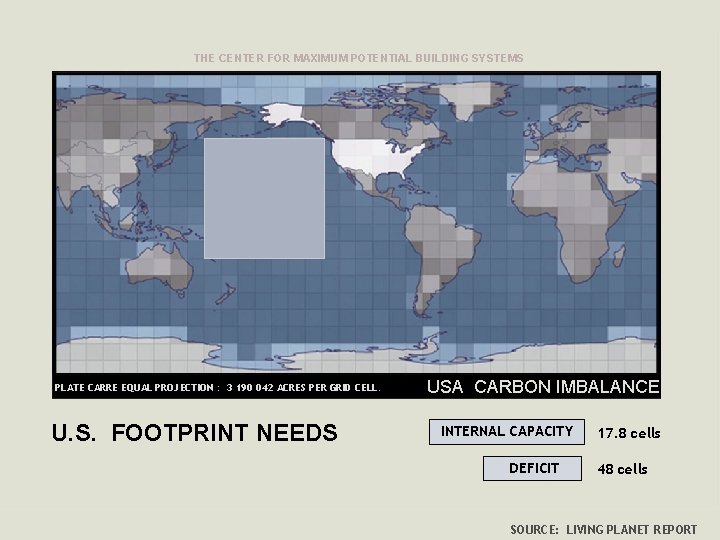Click the INTERNAL CAPACITY legend box
720x540 pixels.
[x=506, y=432]
